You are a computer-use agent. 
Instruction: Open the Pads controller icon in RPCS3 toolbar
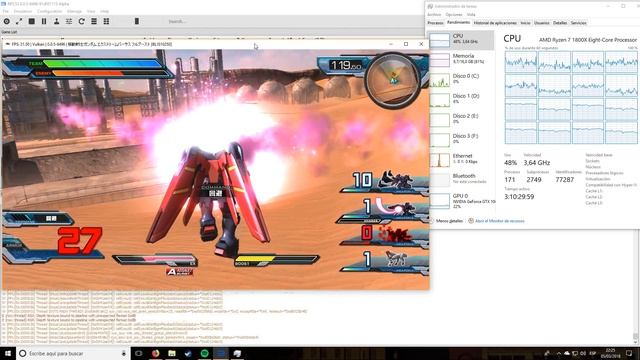(56, 21)
